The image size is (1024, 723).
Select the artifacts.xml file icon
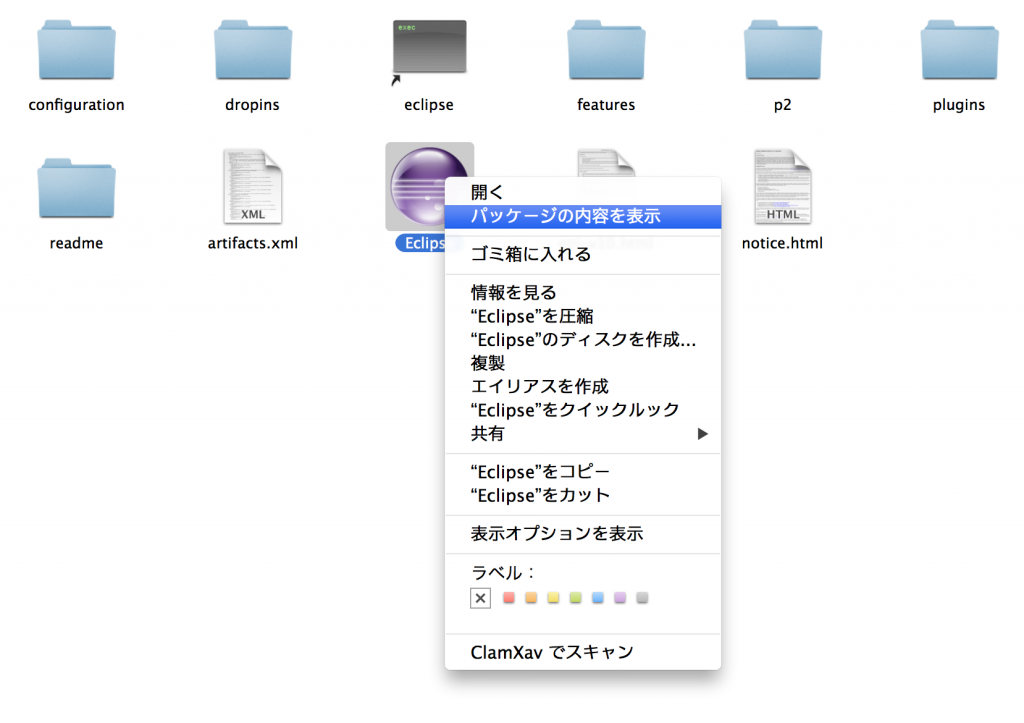[253, 186]
